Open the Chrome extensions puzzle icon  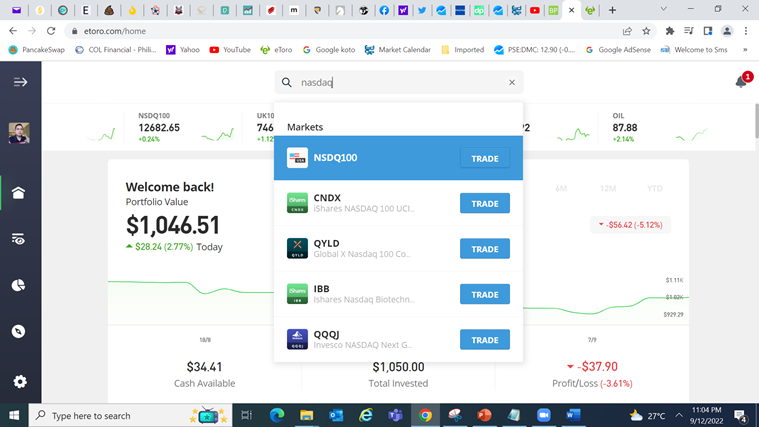click(670, 31)
